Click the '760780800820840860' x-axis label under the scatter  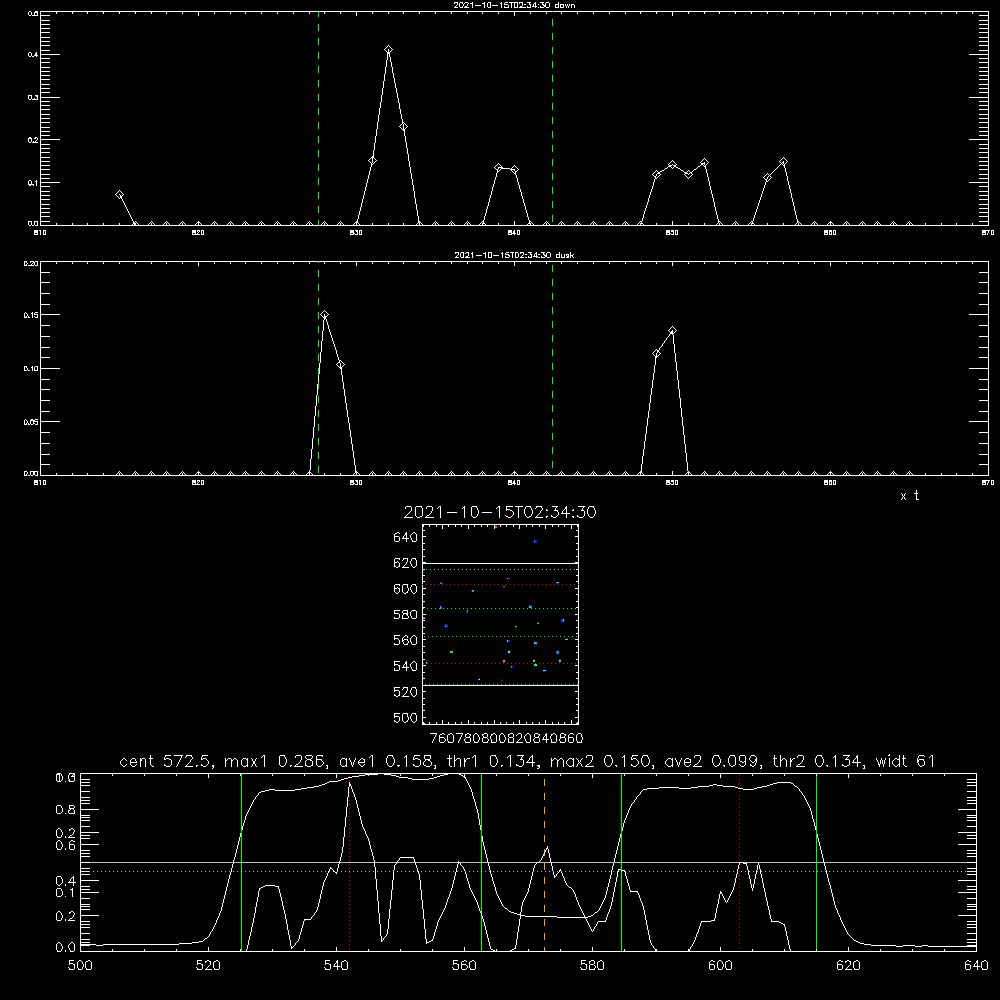click(x=506, y=738)
